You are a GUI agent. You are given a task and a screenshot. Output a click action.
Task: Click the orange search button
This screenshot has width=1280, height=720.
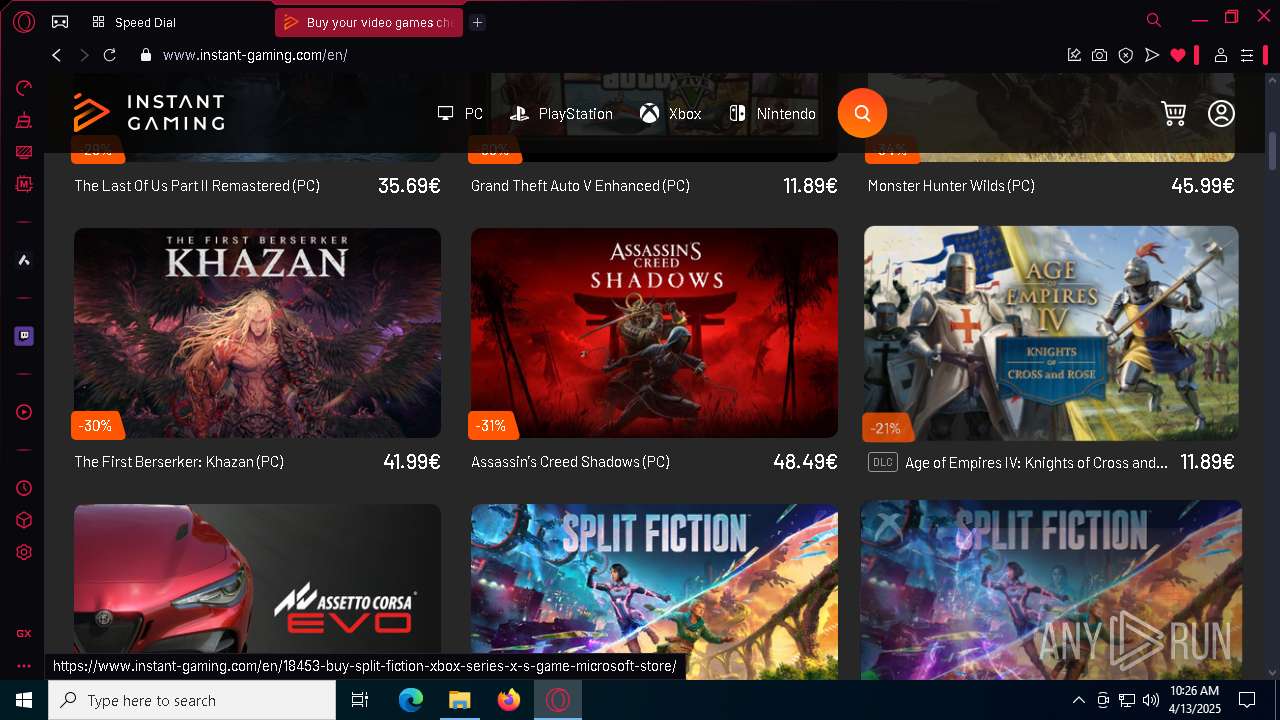(862, 114)
